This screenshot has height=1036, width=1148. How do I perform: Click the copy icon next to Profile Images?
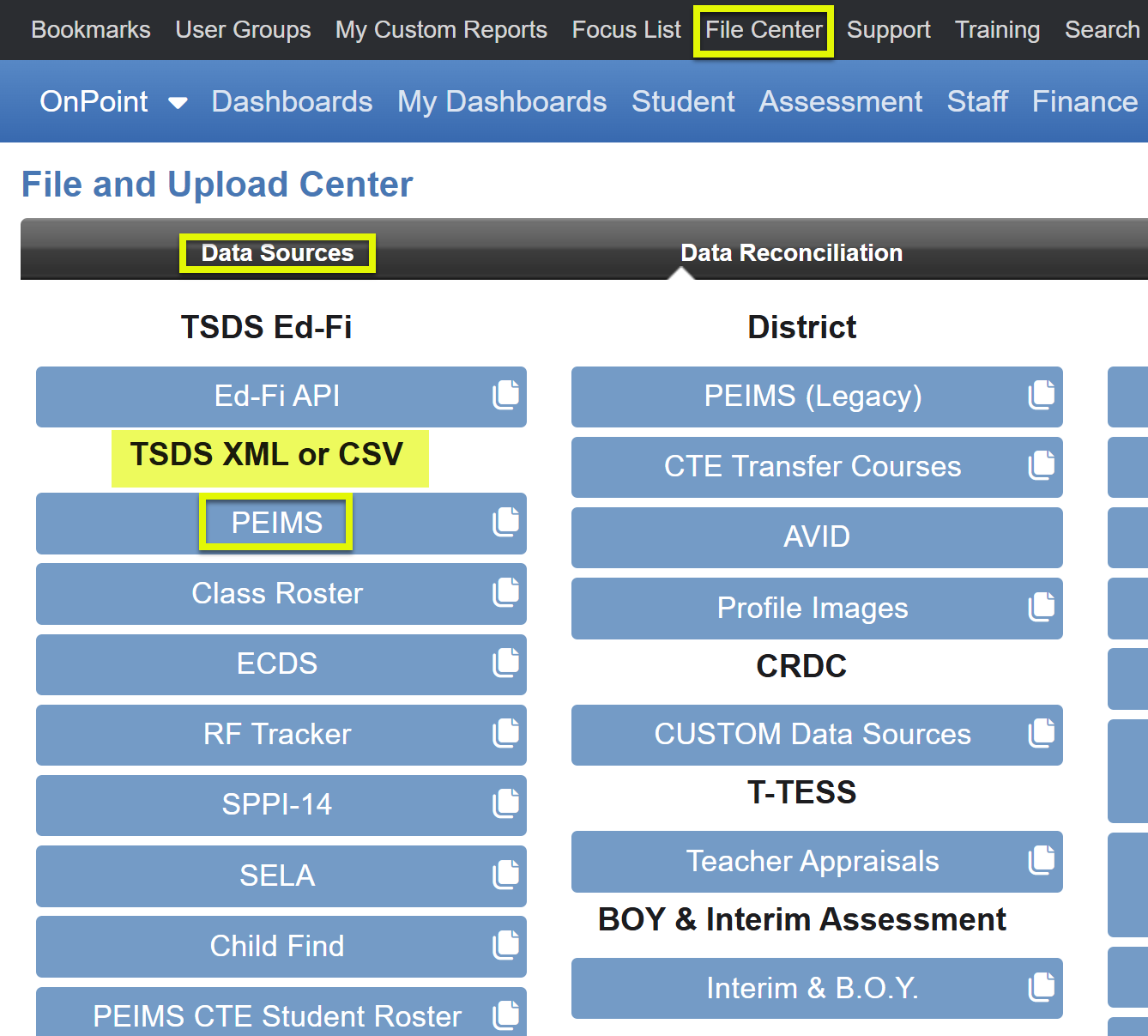(1042, 608)
